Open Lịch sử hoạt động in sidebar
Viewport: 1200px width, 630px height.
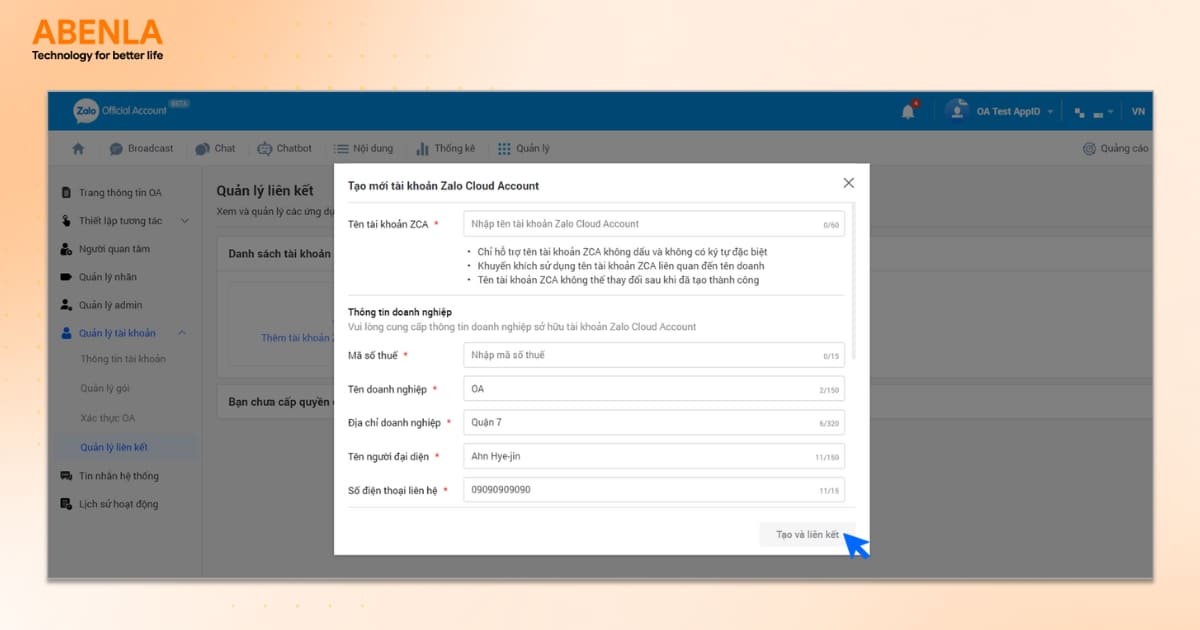[x=118, y=504]
